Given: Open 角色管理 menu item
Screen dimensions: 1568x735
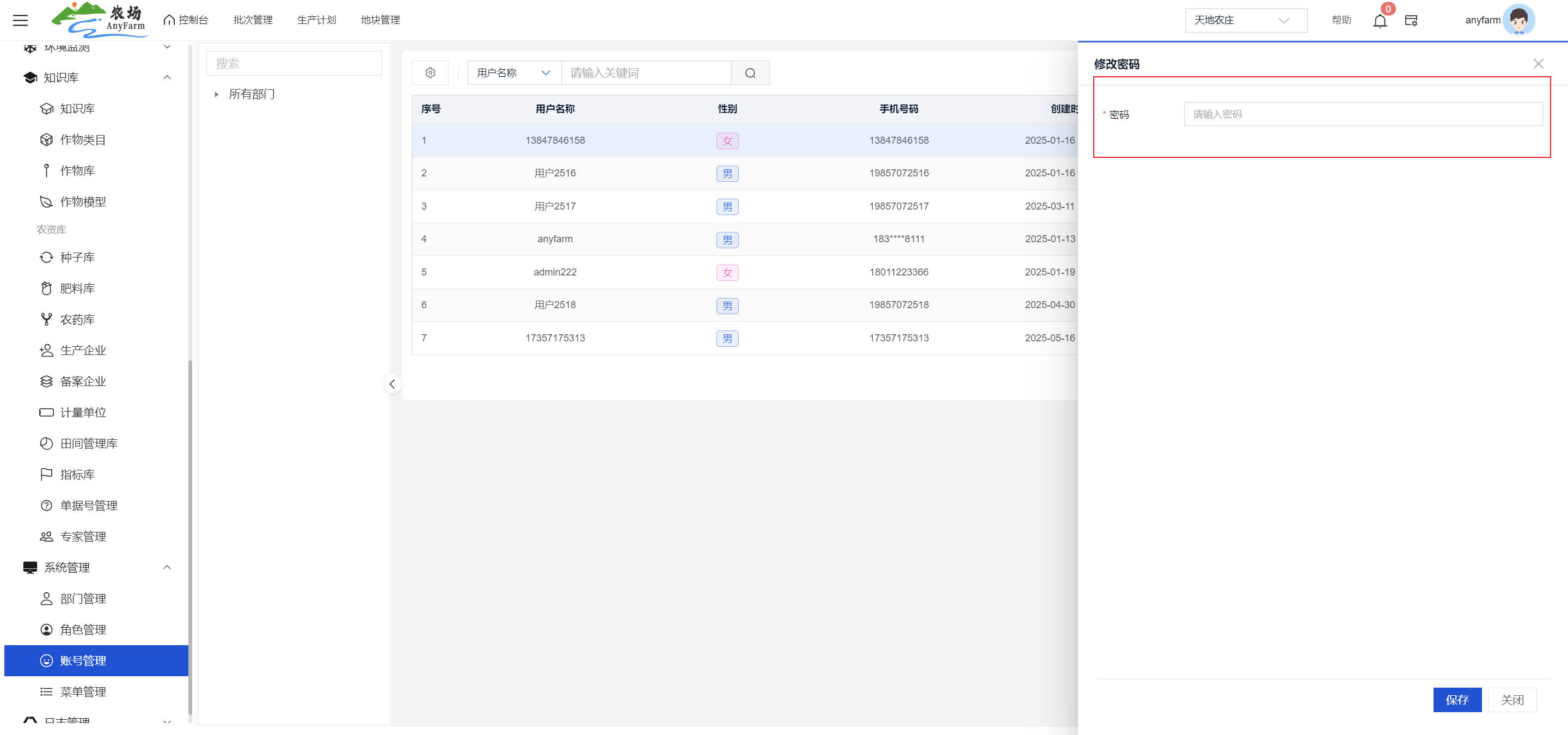Looking at the screenshot, I should pyautogui.click(x=83, y=629).
